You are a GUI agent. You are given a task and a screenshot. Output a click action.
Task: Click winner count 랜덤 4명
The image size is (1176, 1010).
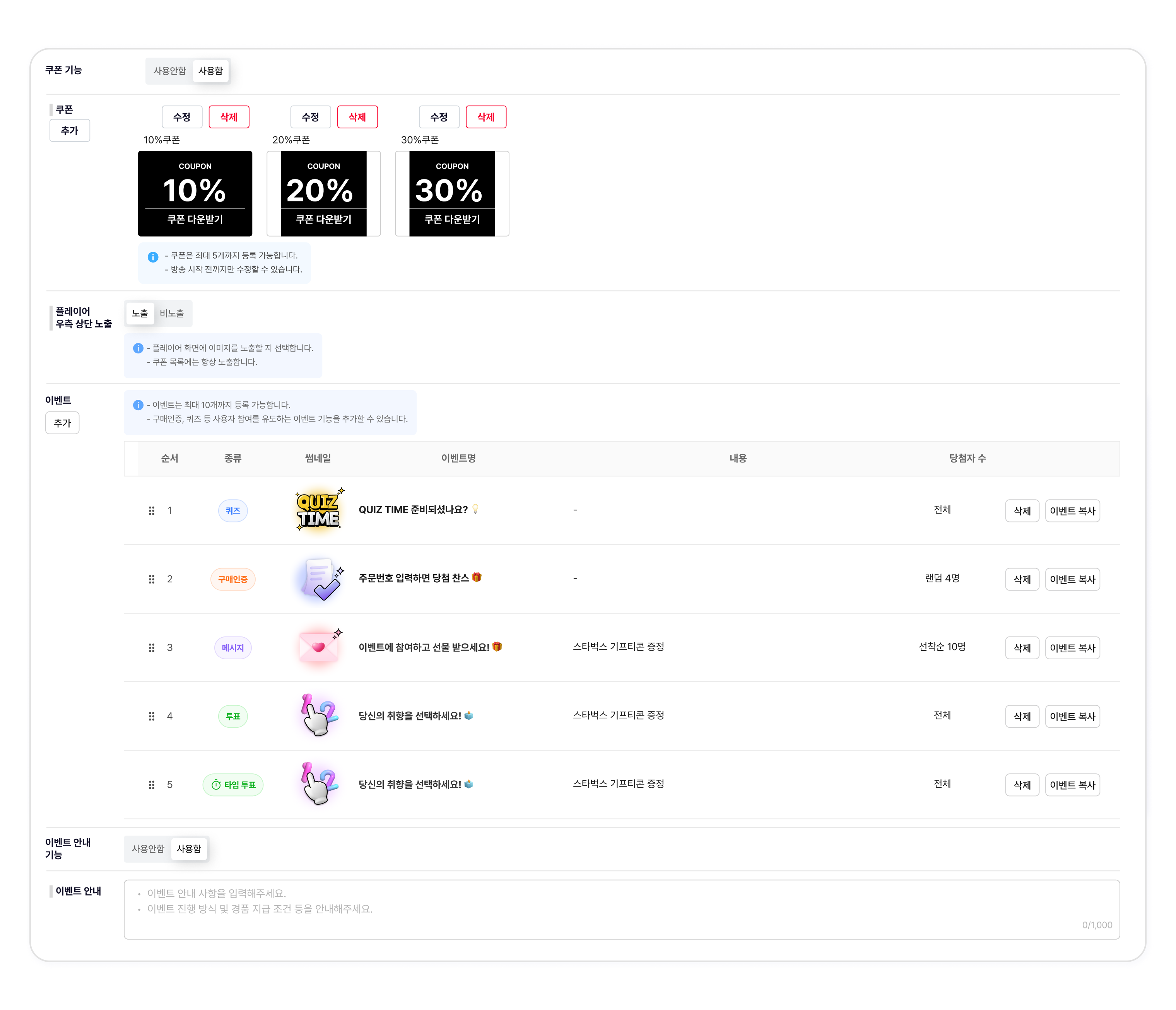[942, 578]
